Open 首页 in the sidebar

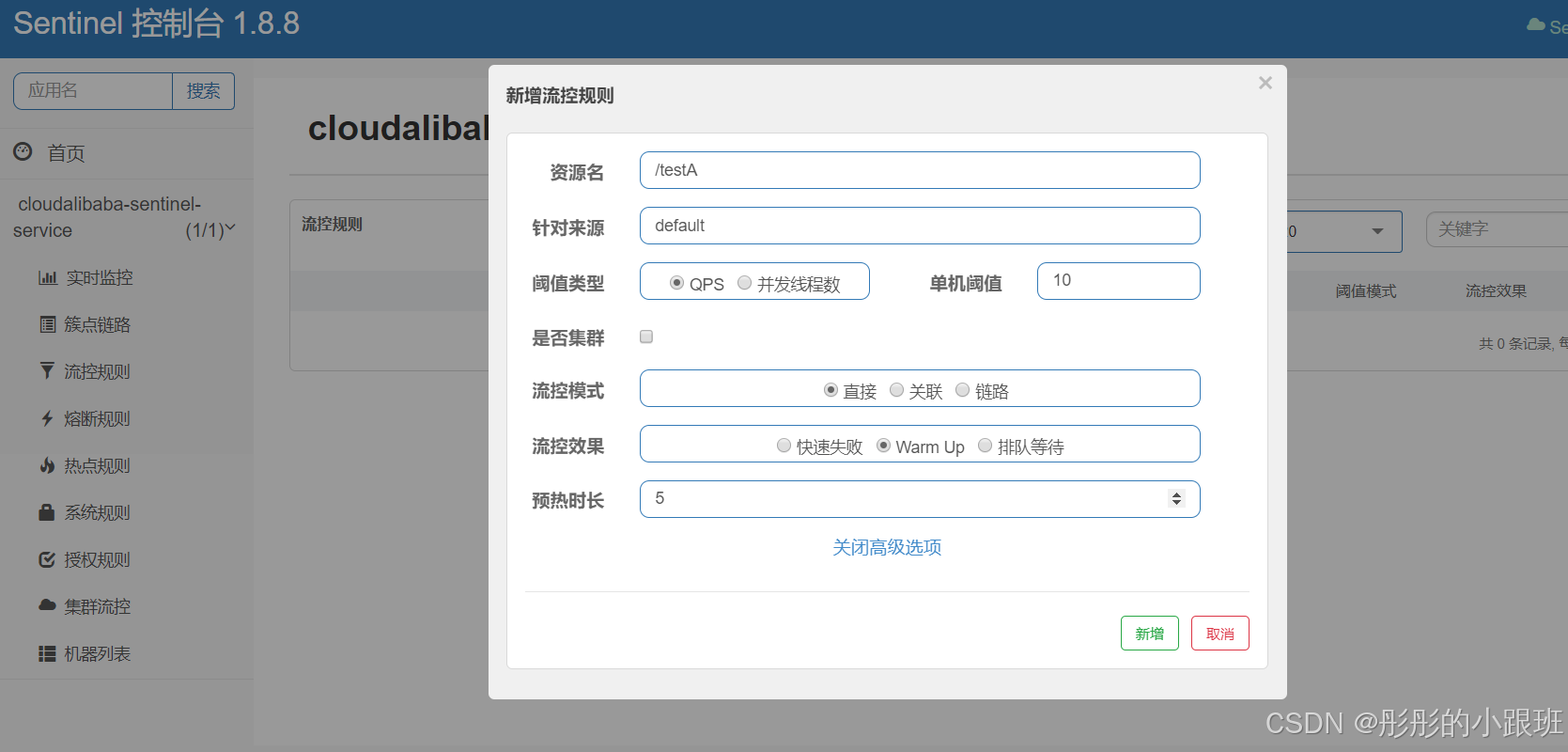tap(67, 153)
